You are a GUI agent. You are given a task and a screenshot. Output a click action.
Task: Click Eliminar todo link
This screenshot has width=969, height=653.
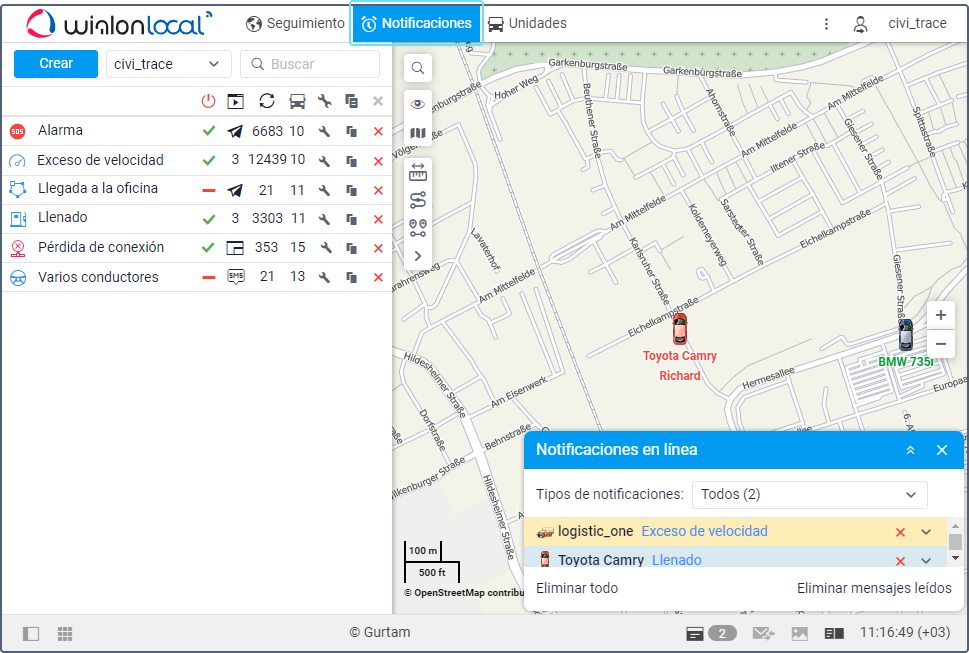[x=577, y=588]
